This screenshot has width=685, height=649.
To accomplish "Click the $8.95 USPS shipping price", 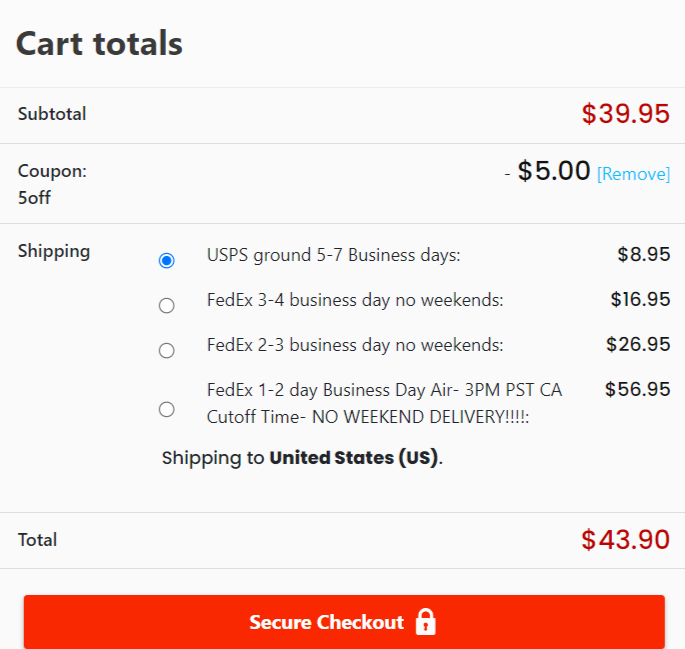I will click(x=643, y=254).
